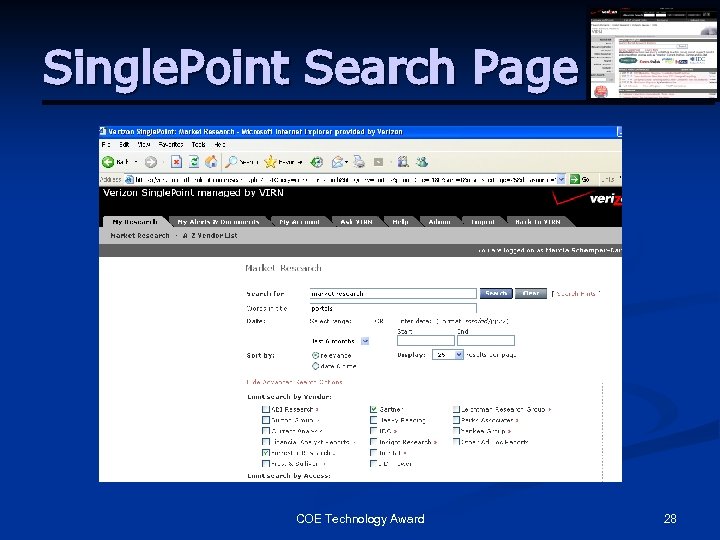This screenshot has width=720, height=540.
Task: Click the Search magnifier toolbar button
Action: pos(242,162)
